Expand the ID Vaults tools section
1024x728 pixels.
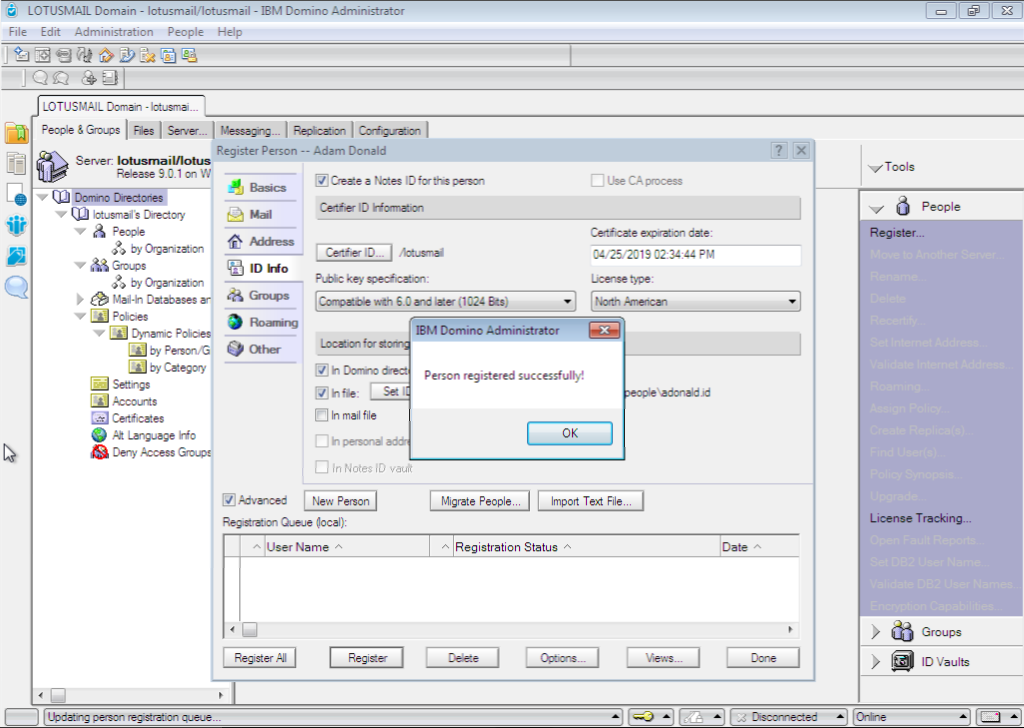click(876, 661)
